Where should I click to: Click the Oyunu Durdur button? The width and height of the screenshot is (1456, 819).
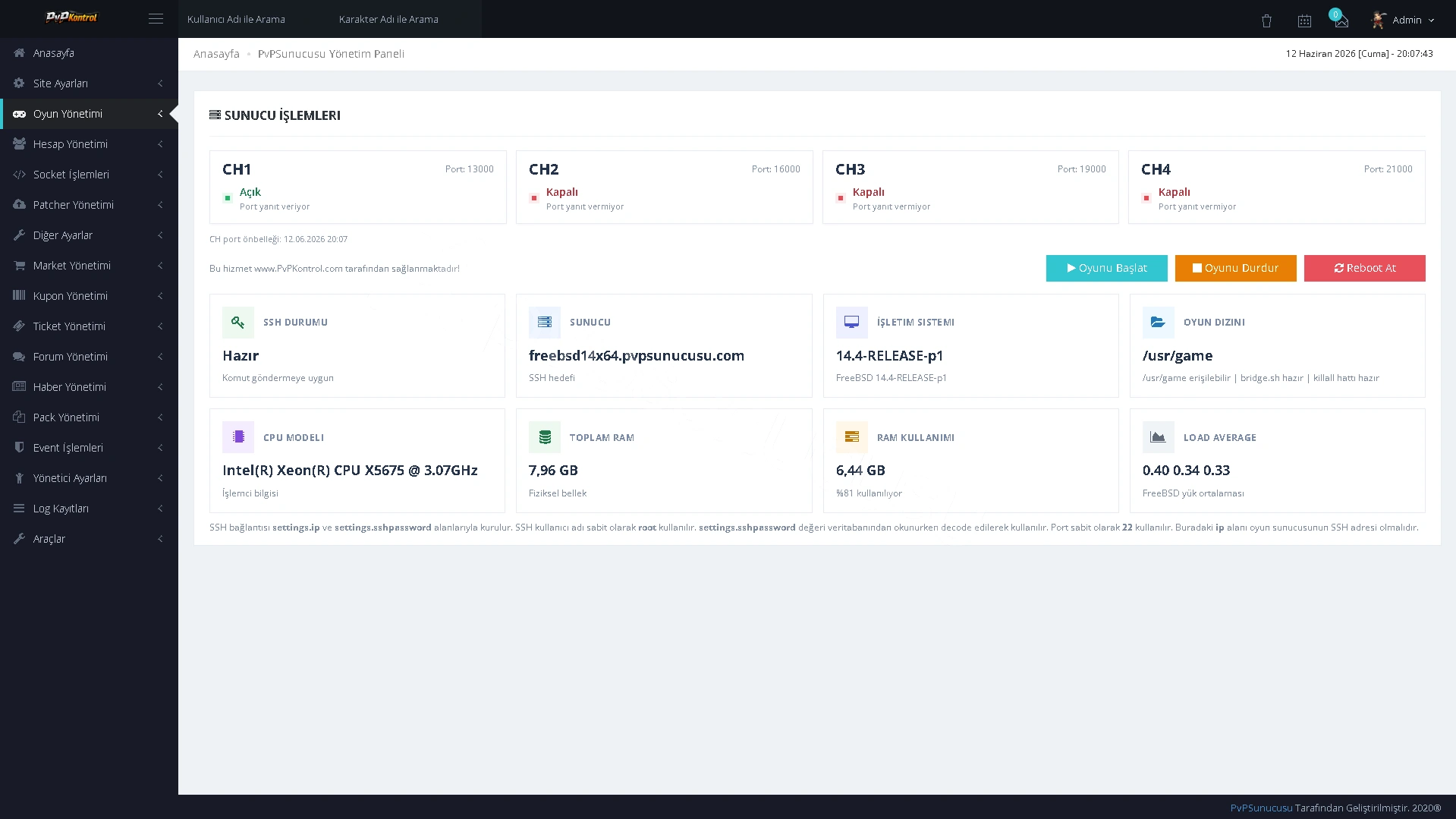(1235, 268)
